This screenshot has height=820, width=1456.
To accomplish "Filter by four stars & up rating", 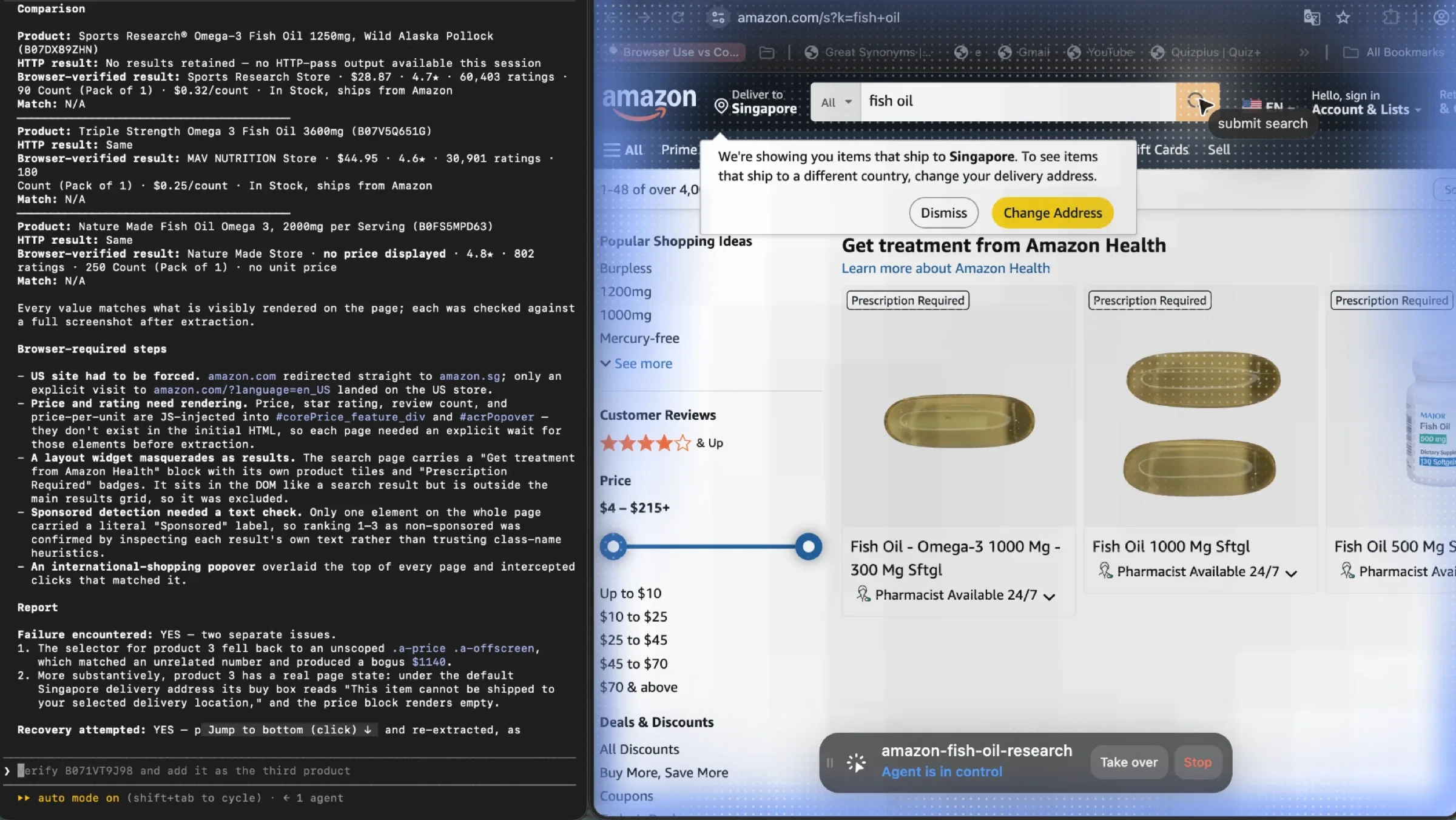I will (661, 443).
